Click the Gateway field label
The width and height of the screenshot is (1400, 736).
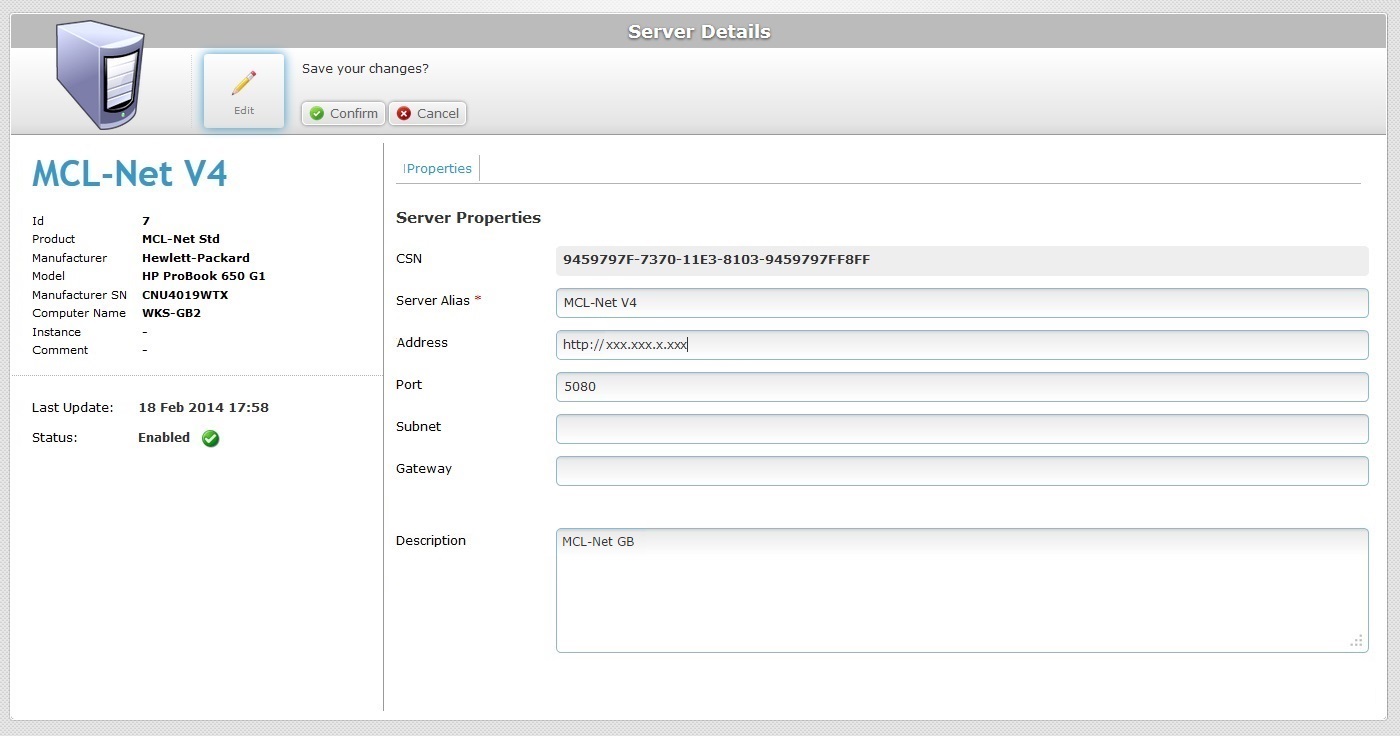tap(424, 469)
